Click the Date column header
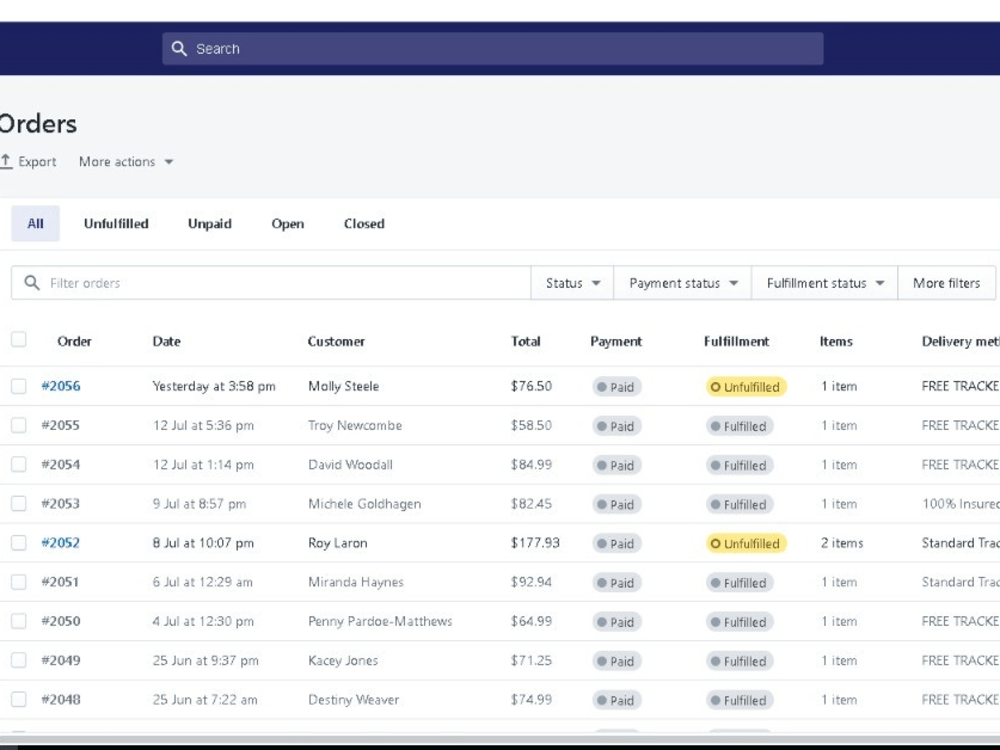Viewport: 1000px width, 750px height. 166,341
